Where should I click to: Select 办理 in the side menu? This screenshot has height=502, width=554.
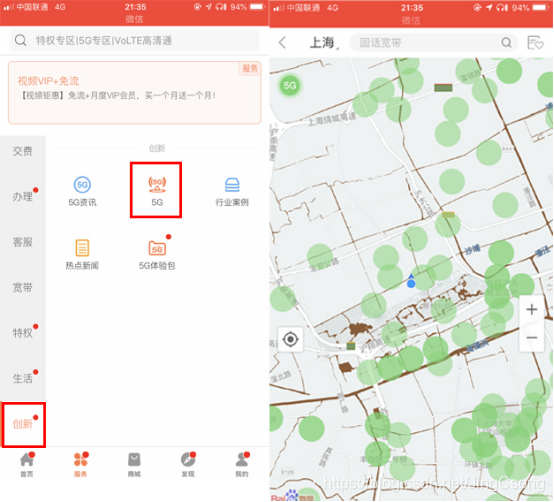click(23, 196)
